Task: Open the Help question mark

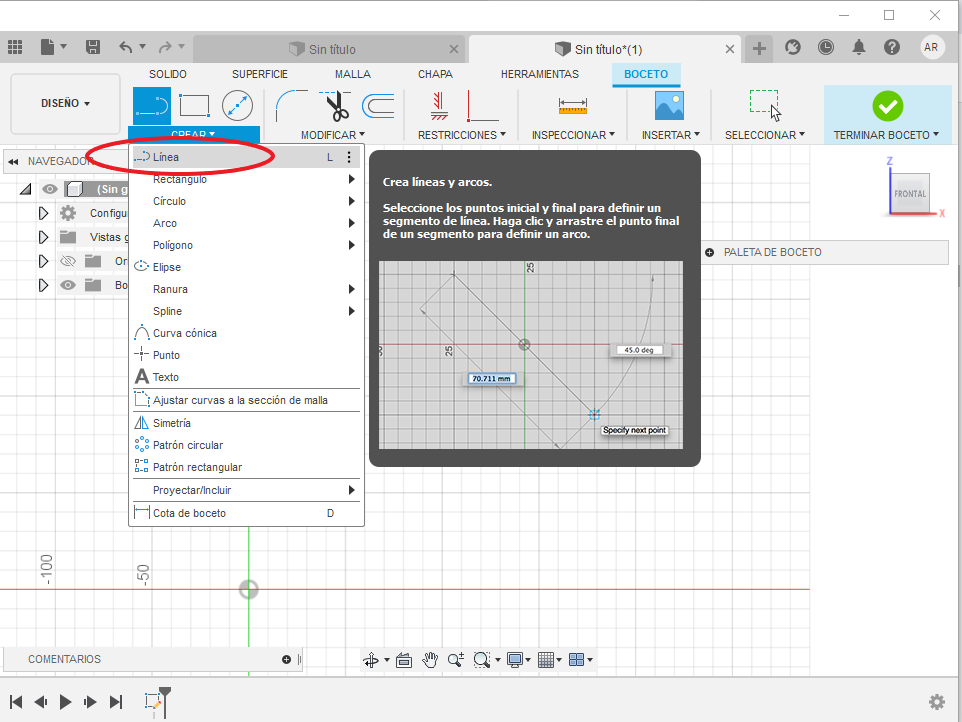Action: [892, 47]
